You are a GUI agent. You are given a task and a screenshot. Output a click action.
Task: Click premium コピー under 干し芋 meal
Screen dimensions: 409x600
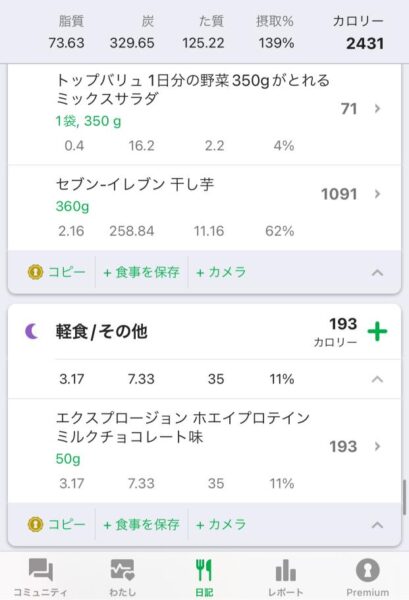pyautogui.click(x=57, y=272)
